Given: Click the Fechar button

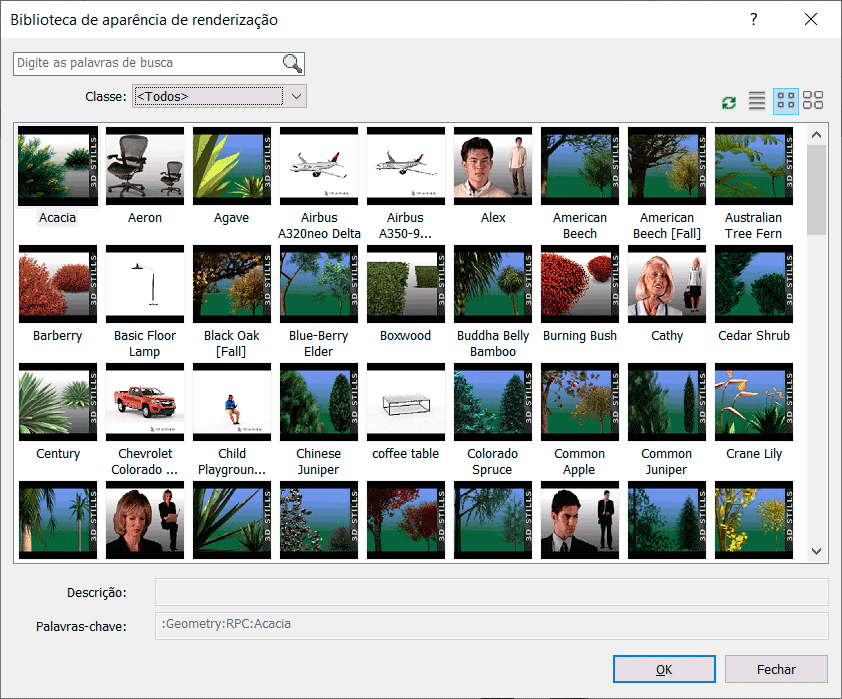Looking at the screenshot, I should tap(776, 669).
